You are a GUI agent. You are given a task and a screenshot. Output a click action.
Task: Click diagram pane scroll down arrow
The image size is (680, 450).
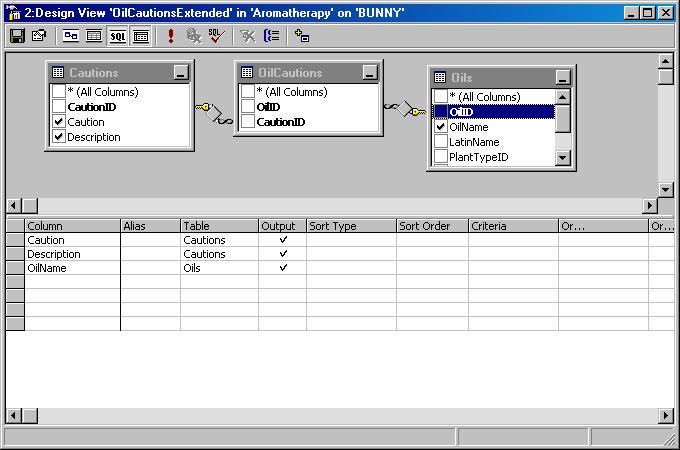[x=666, y=189]
